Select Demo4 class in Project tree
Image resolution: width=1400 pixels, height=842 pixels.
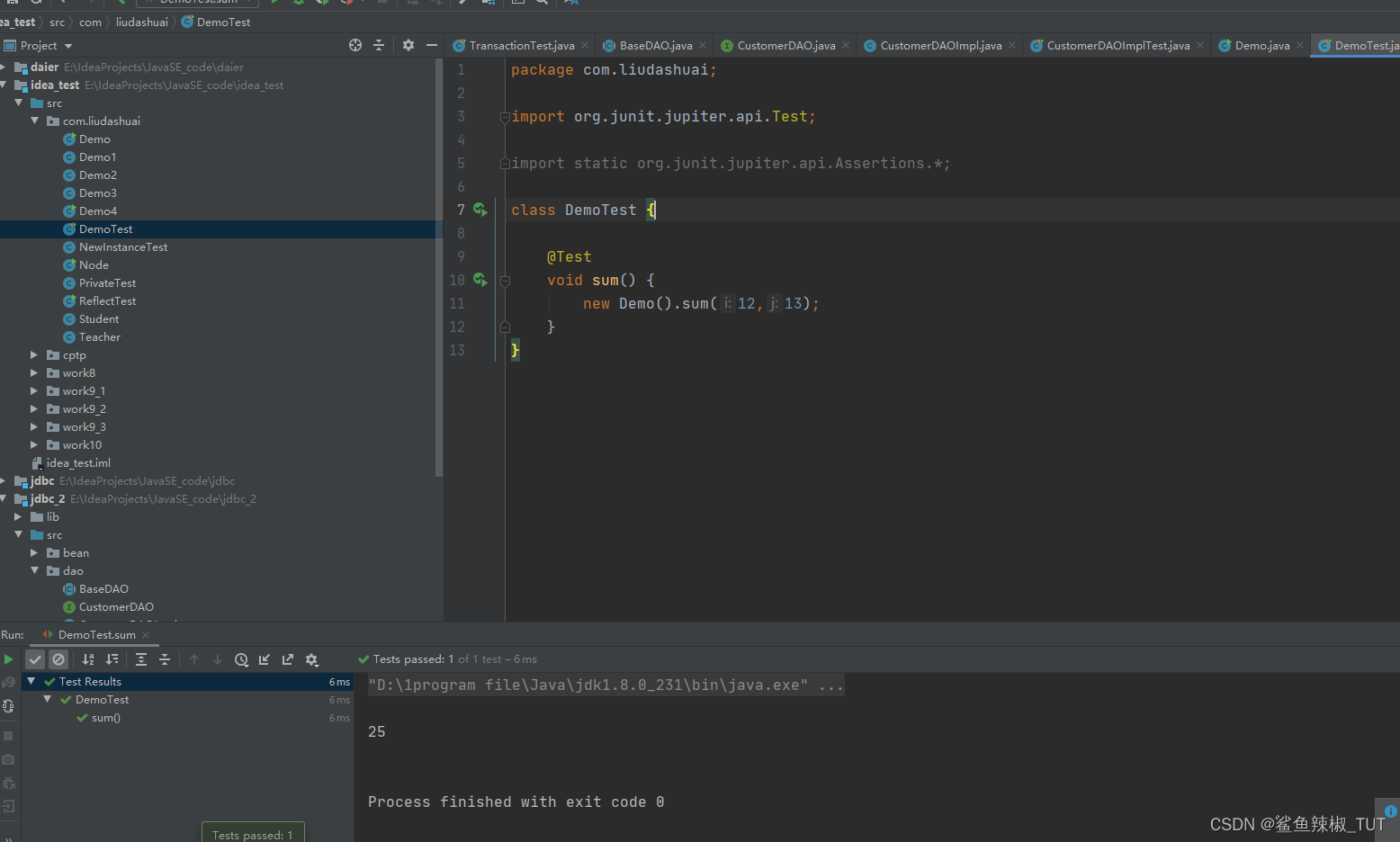click(x=98, y=210)
